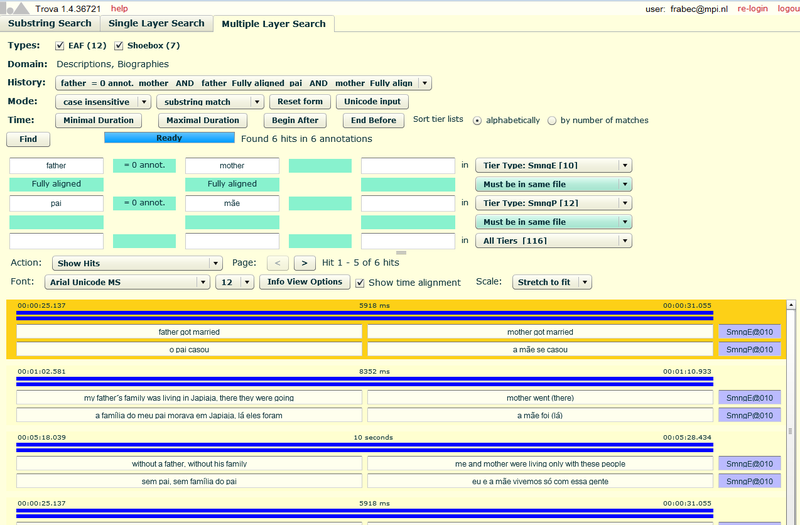Screen dimensions: 800x525
Task: Open the substring match dropdown
Action: click(x=210, y=102)
